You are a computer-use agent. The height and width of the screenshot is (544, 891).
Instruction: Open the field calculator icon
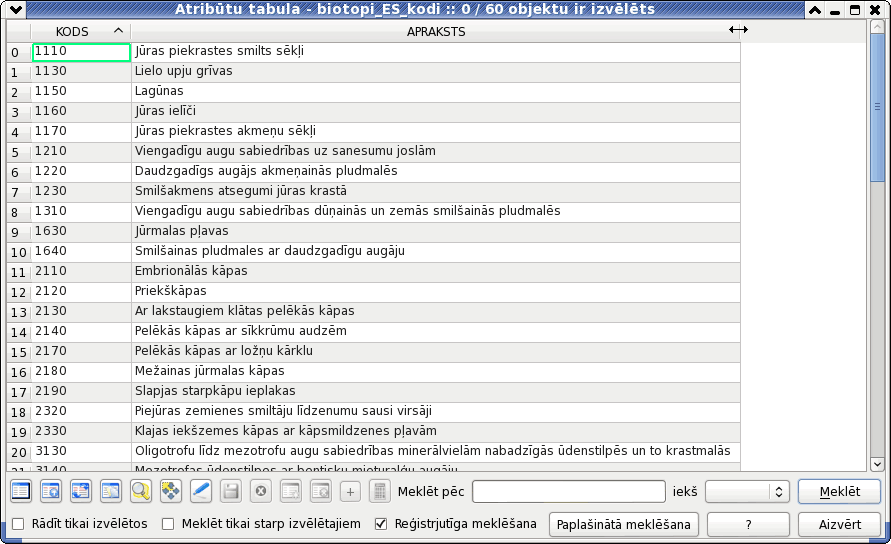(380, 491)
